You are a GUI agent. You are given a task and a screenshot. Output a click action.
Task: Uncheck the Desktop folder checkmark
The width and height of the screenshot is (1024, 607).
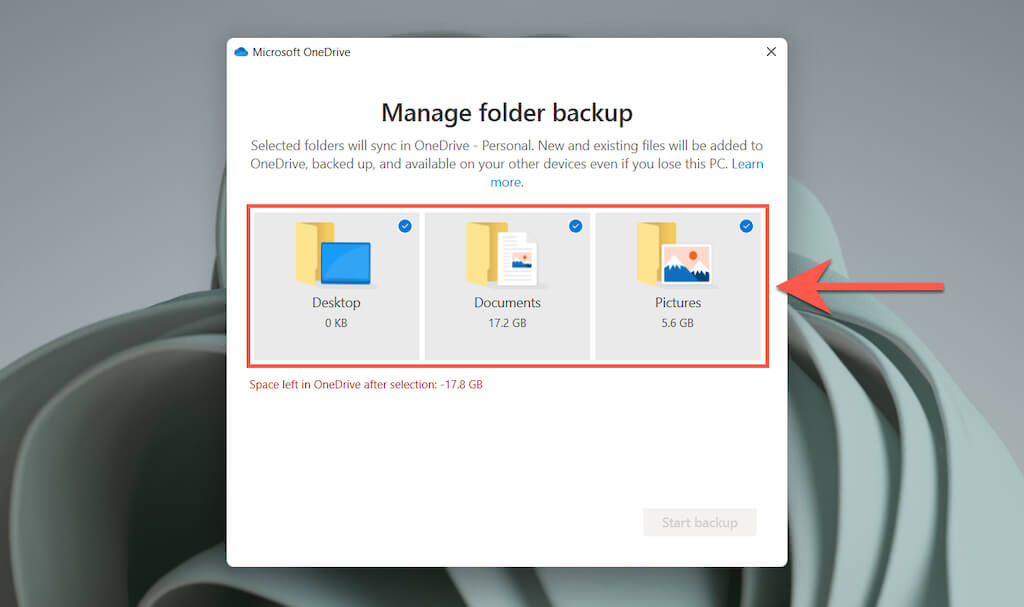click(x=405, y=226)
